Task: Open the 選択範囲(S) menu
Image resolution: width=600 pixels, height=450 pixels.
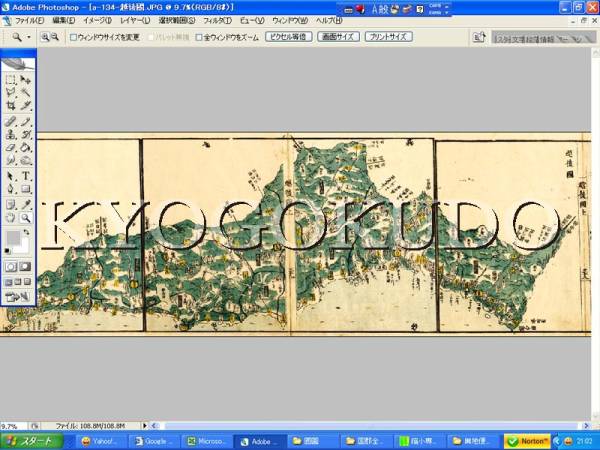Action: point(177,21)
